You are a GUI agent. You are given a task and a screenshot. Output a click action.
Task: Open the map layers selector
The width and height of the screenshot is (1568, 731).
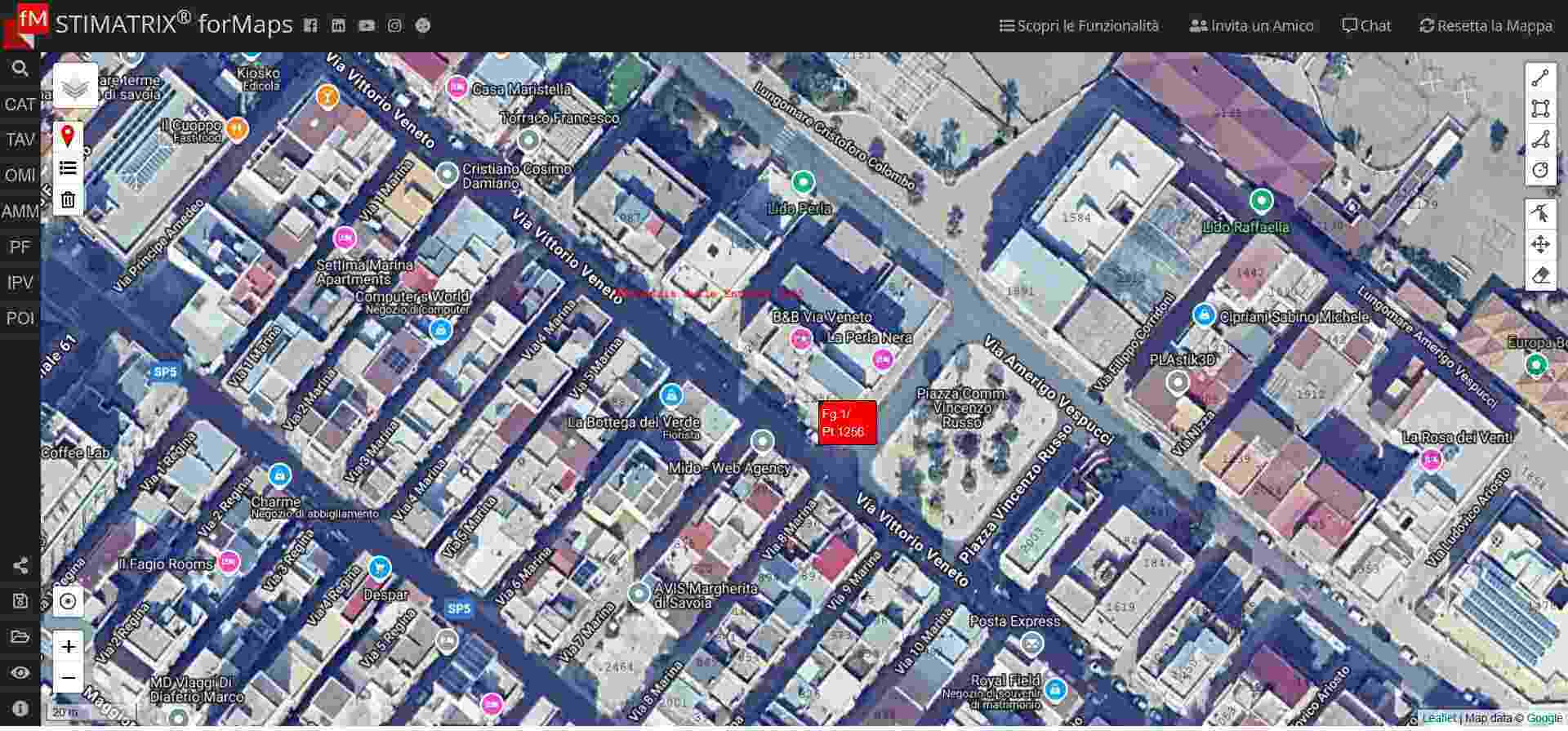point(75,87)
